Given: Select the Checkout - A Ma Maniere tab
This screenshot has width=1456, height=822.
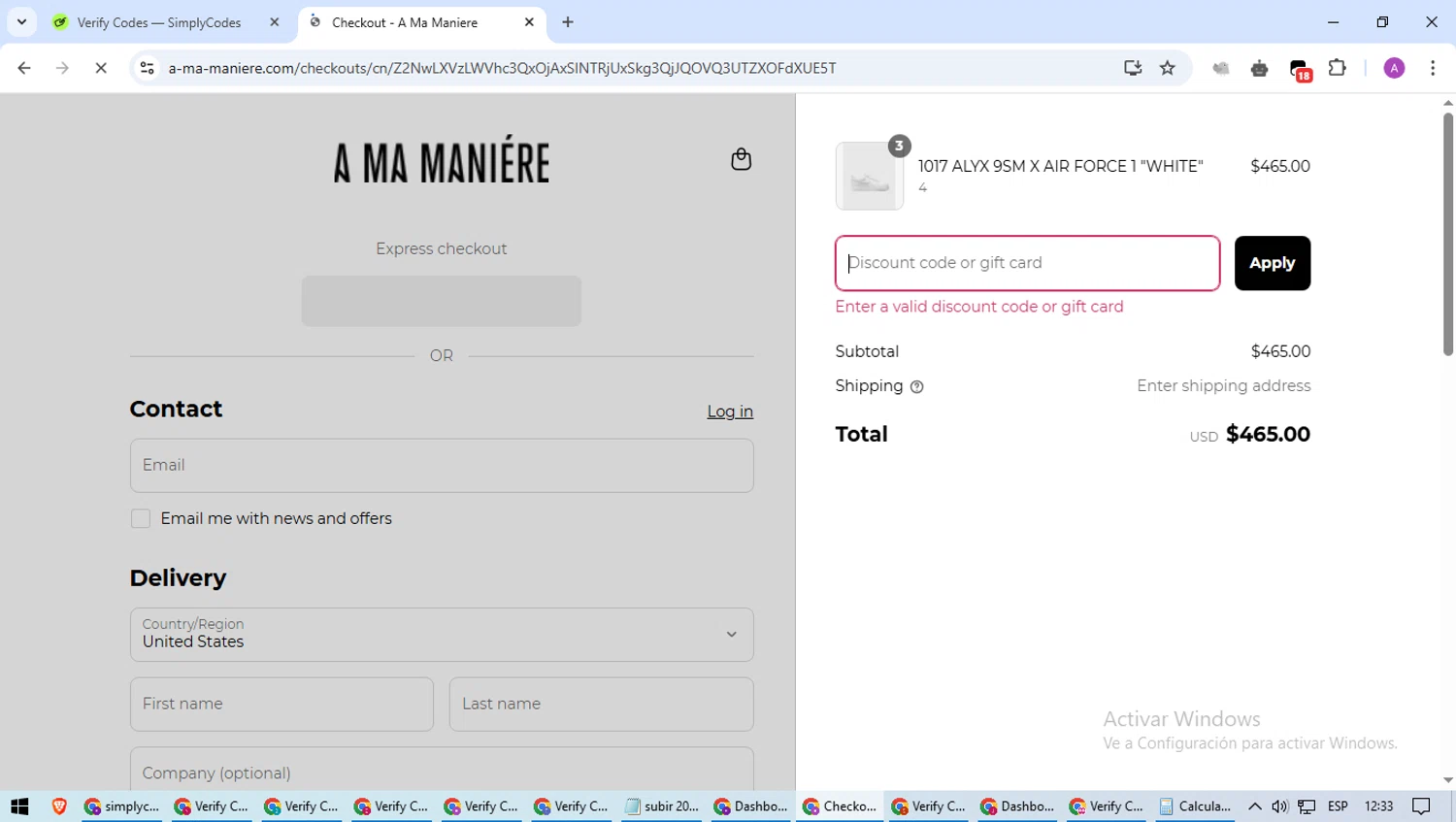Looking at the screenshot, I should (421, 22).
